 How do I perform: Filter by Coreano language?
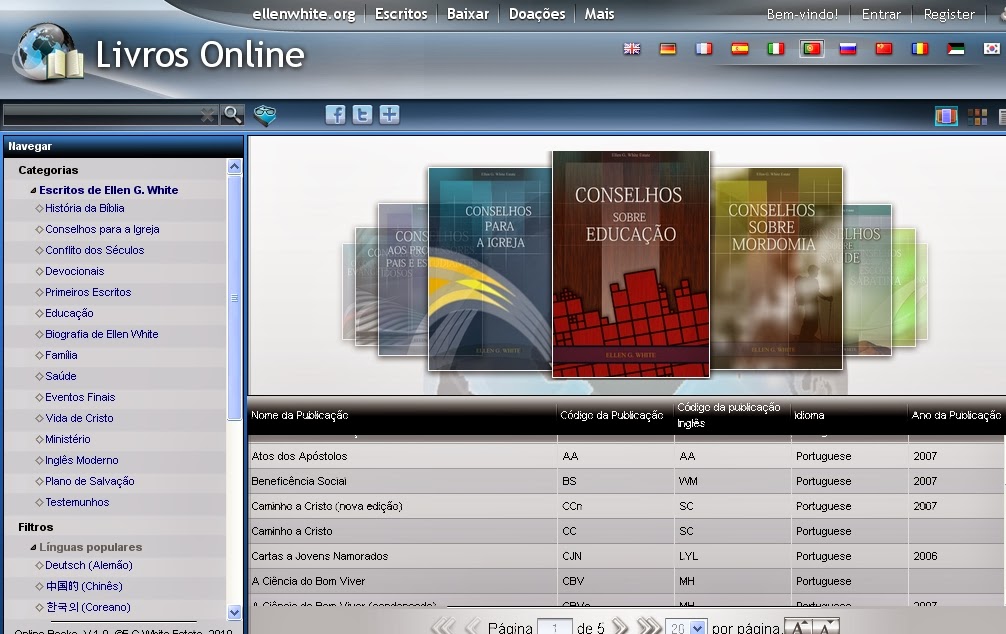89,607
